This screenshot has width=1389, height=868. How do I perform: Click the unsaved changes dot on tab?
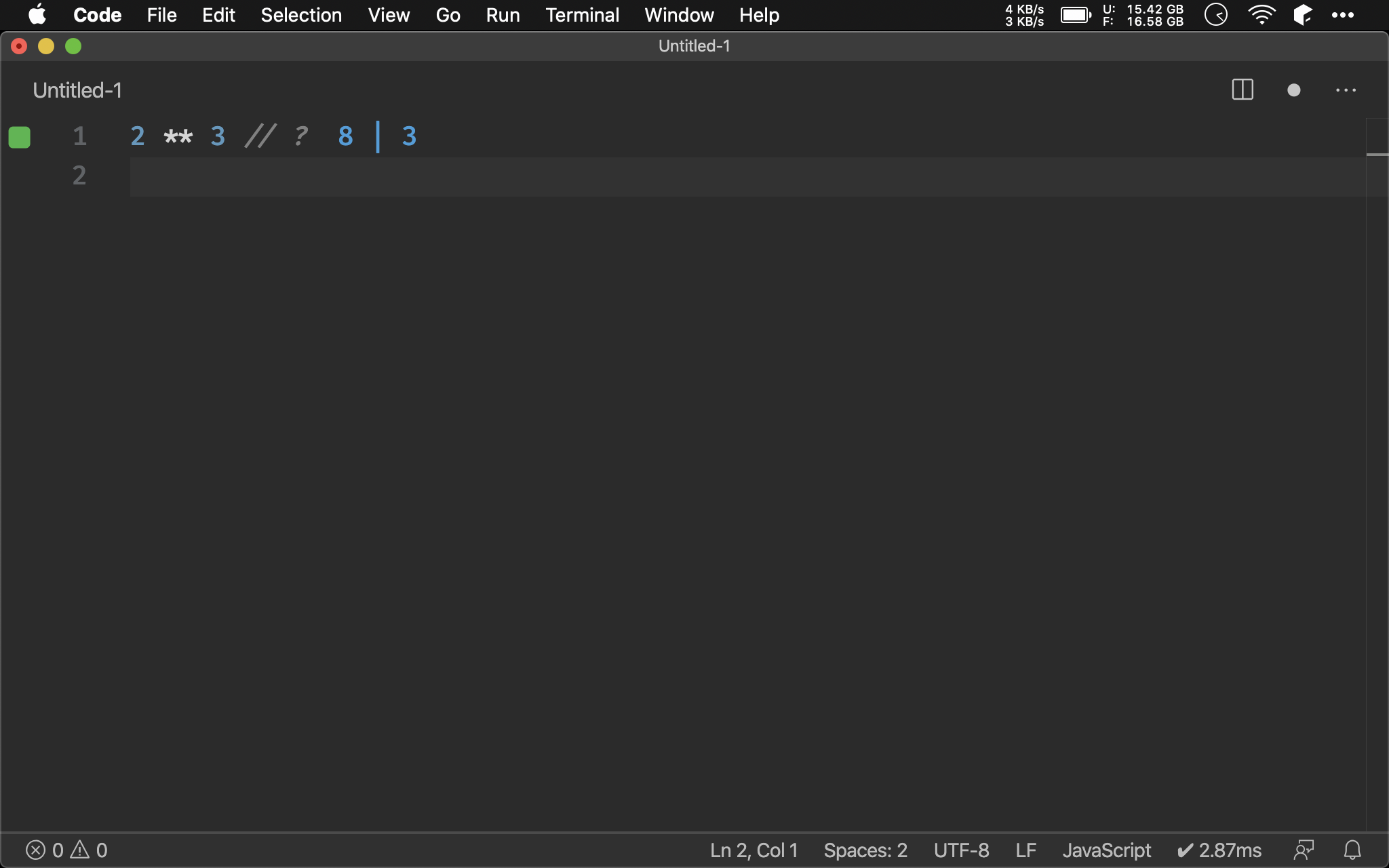1293,90
